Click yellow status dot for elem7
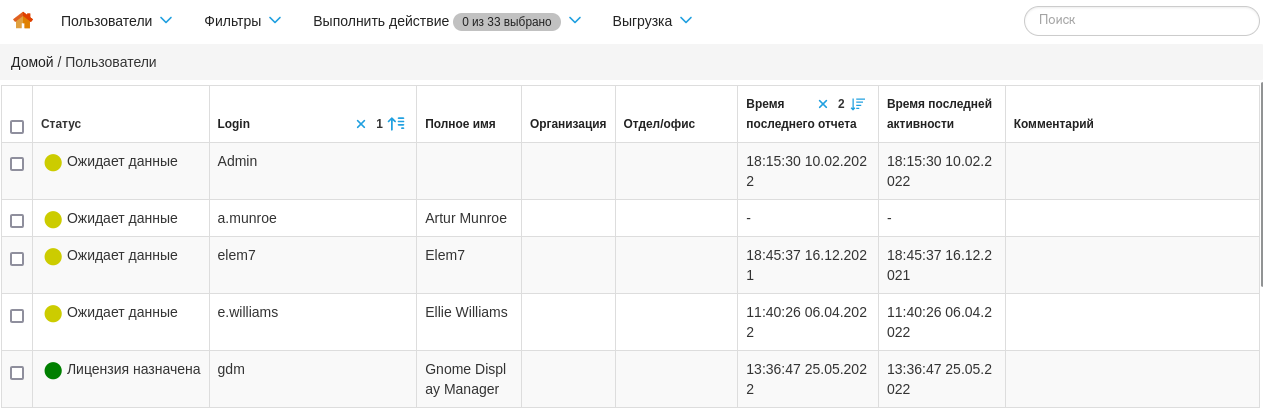The height and width of the screenshot is (408, 1263). (x=53, y=256)
